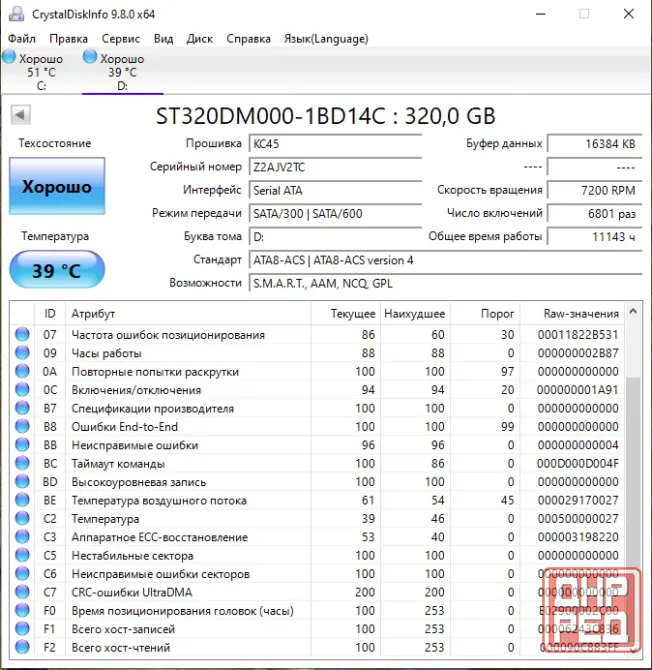Click the Возможности field S.M.A.R.T., AAM, NCQ, GPL

445,283
